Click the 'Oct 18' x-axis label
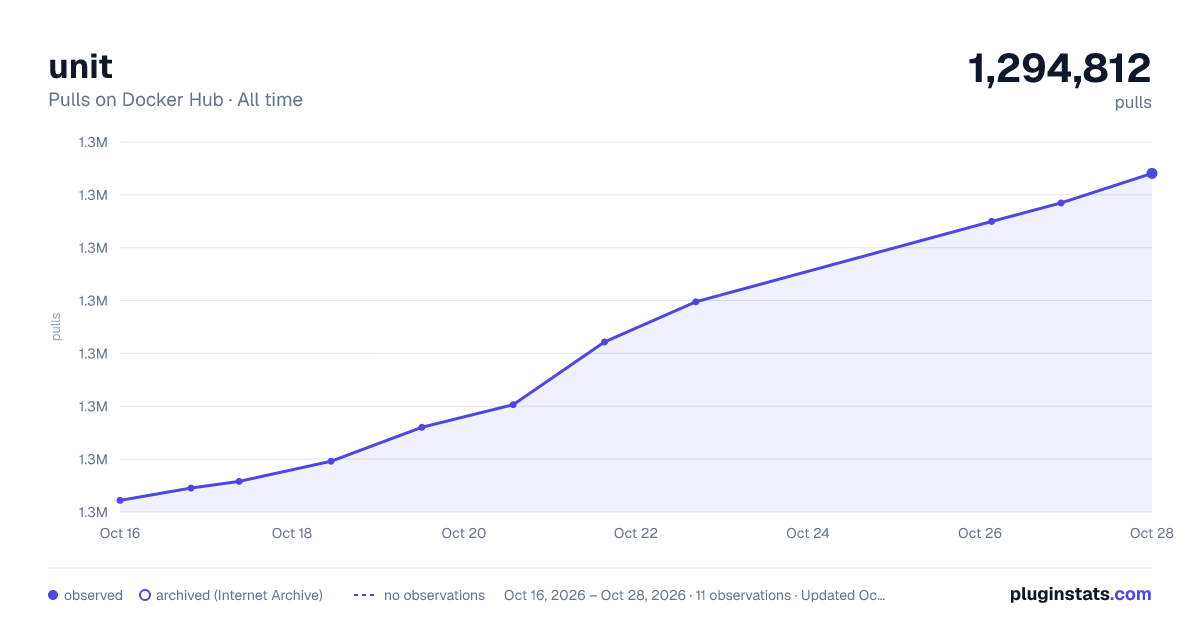 click(292, 533)
